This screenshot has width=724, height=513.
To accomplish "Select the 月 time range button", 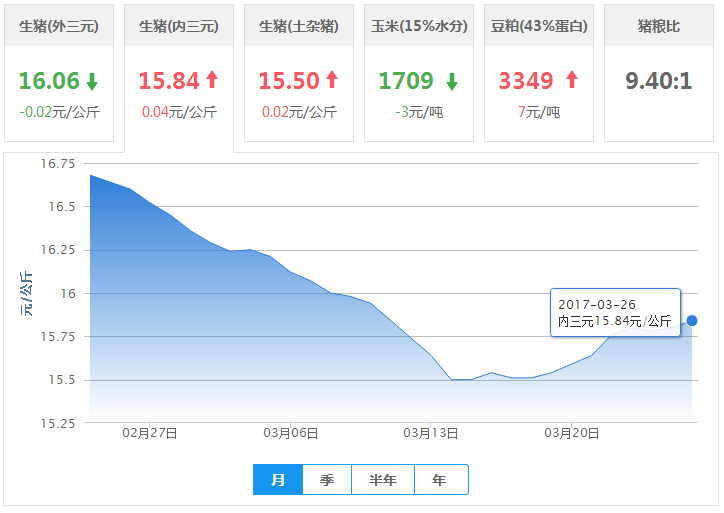I will [278, 480].
